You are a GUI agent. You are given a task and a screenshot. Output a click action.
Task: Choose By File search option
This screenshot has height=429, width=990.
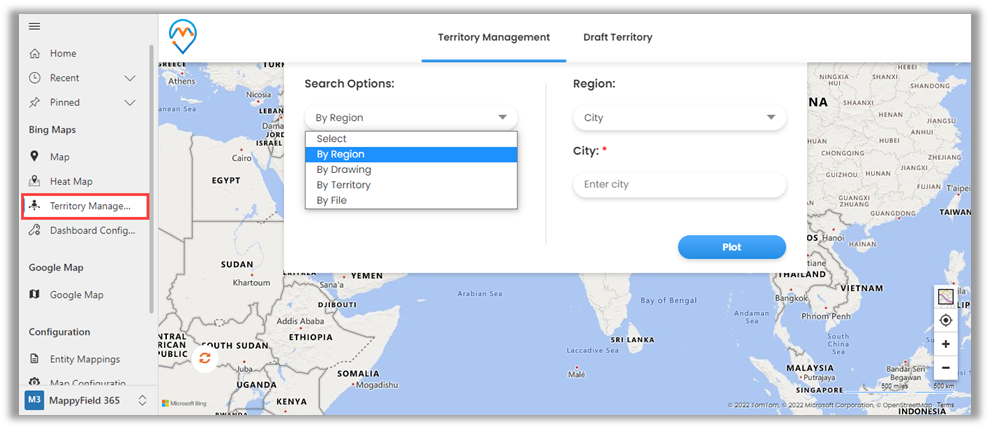click(x=331, y=200)
